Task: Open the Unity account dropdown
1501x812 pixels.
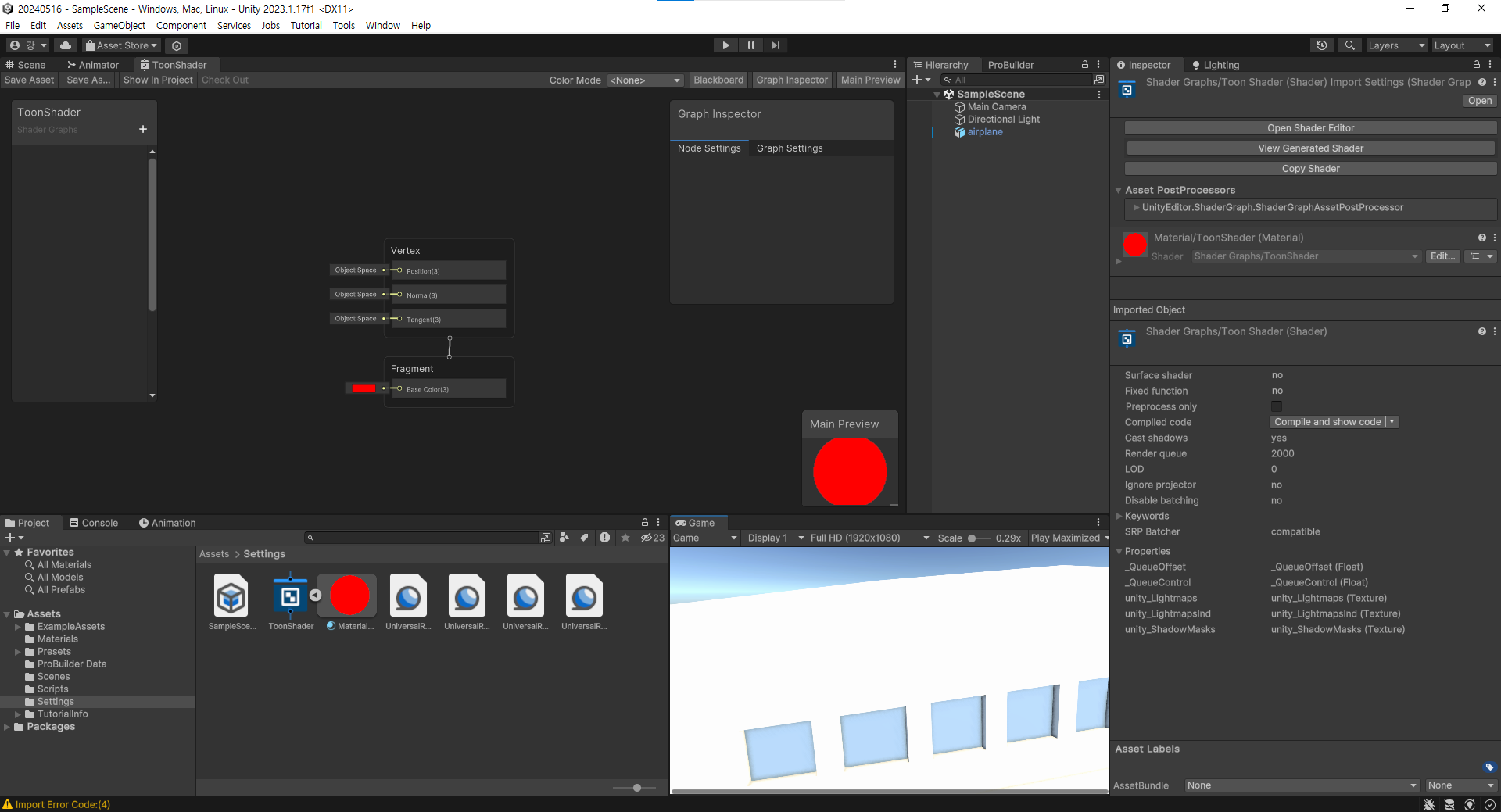Action: click(x=28, y=45)
